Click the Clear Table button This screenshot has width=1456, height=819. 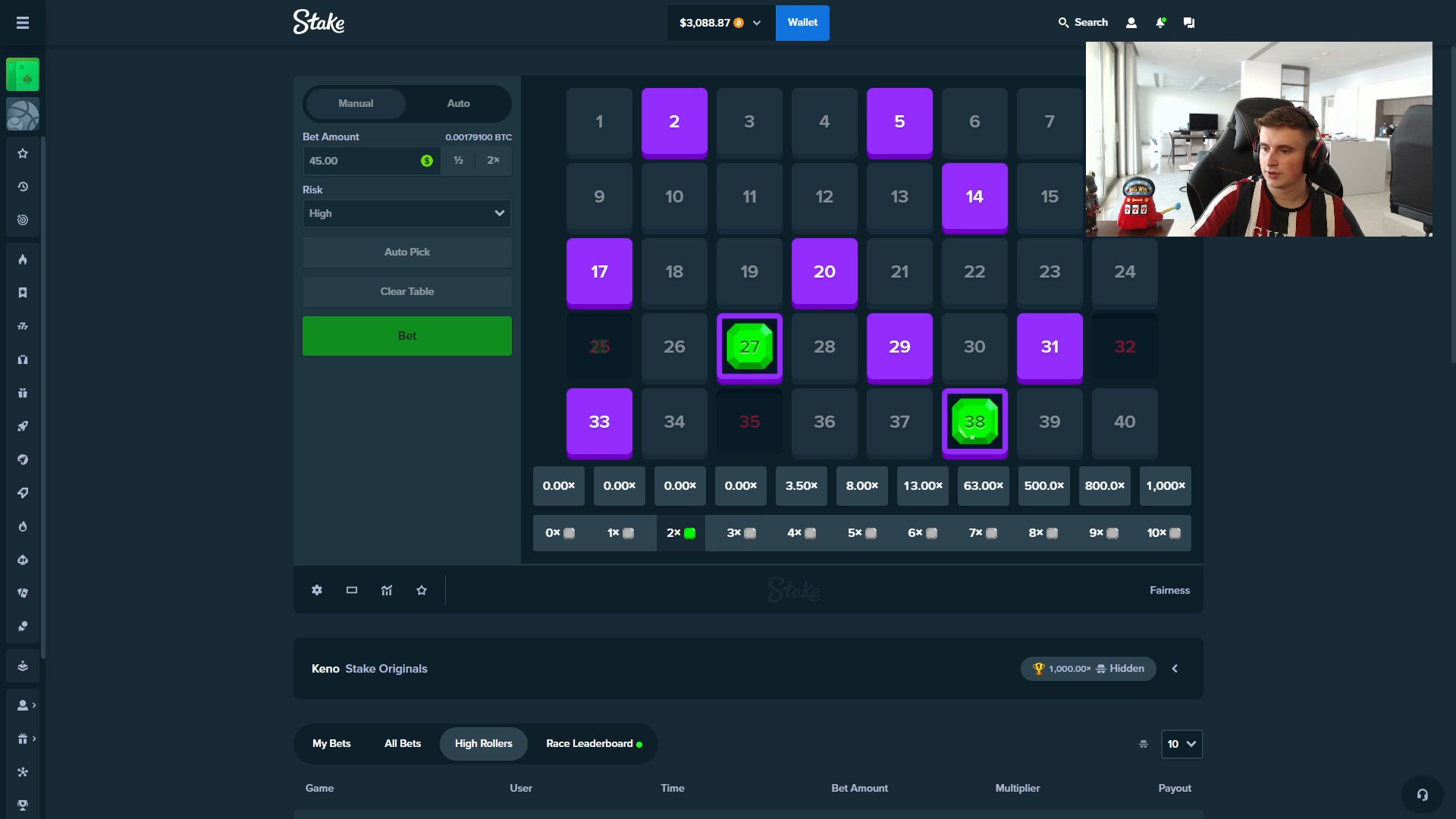point(407,291)
